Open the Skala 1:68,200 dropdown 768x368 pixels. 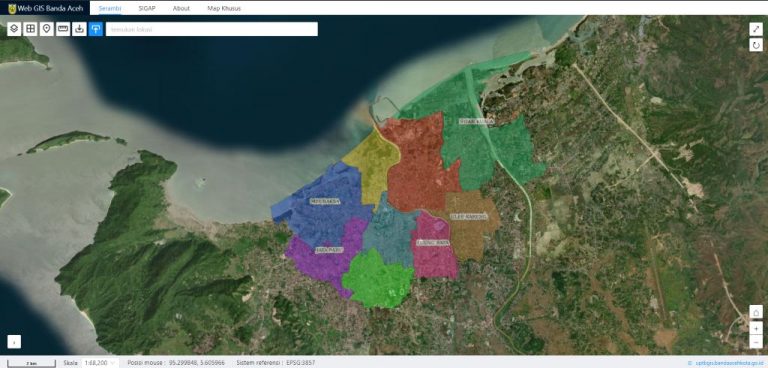100,363
